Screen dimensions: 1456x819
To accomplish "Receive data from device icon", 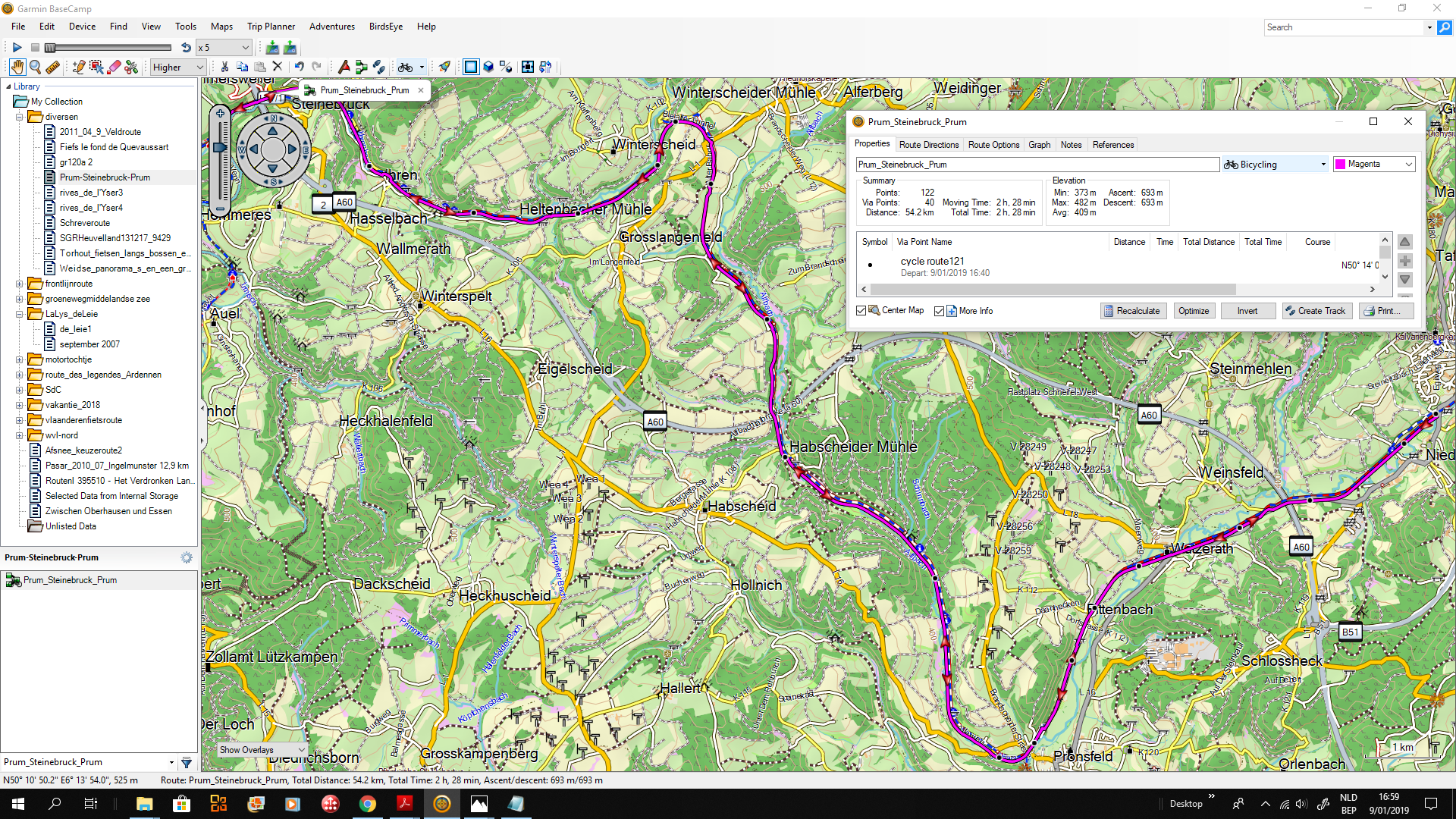I will 290,47.
